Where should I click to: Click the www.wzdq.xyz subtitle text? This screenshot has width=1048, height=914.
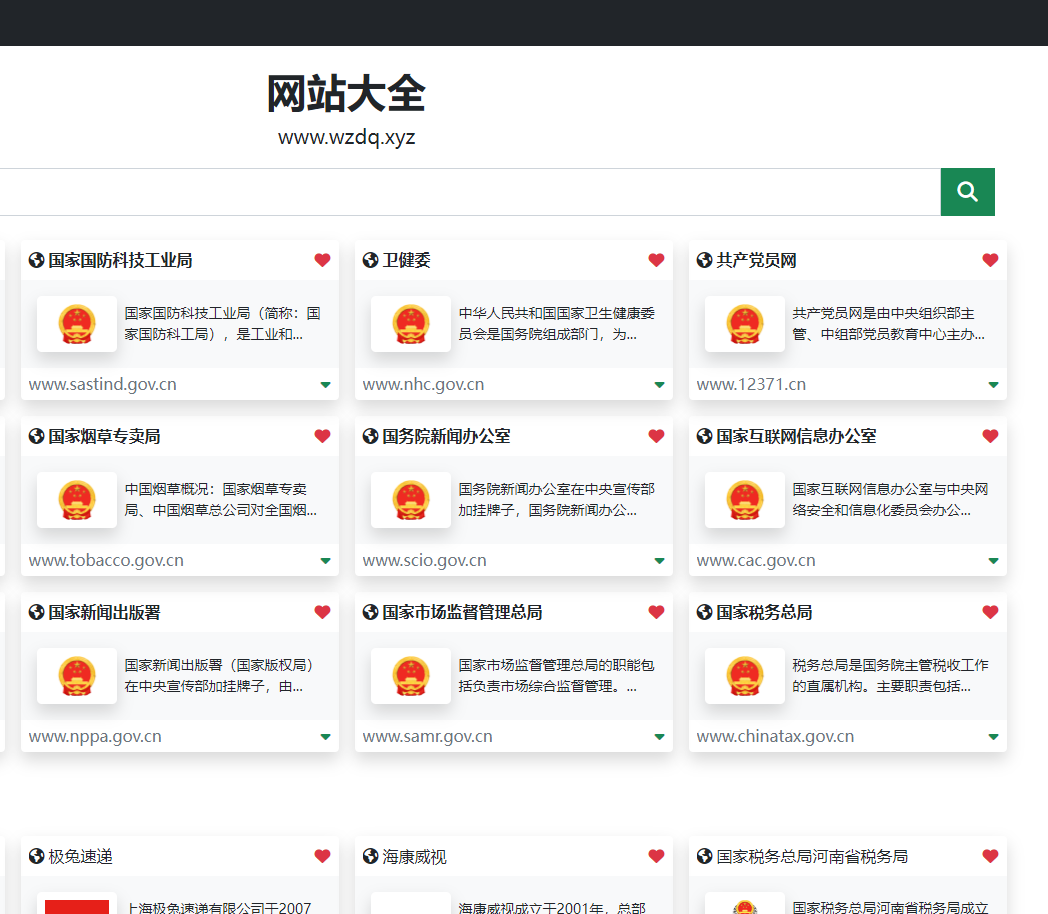[346, 137]
